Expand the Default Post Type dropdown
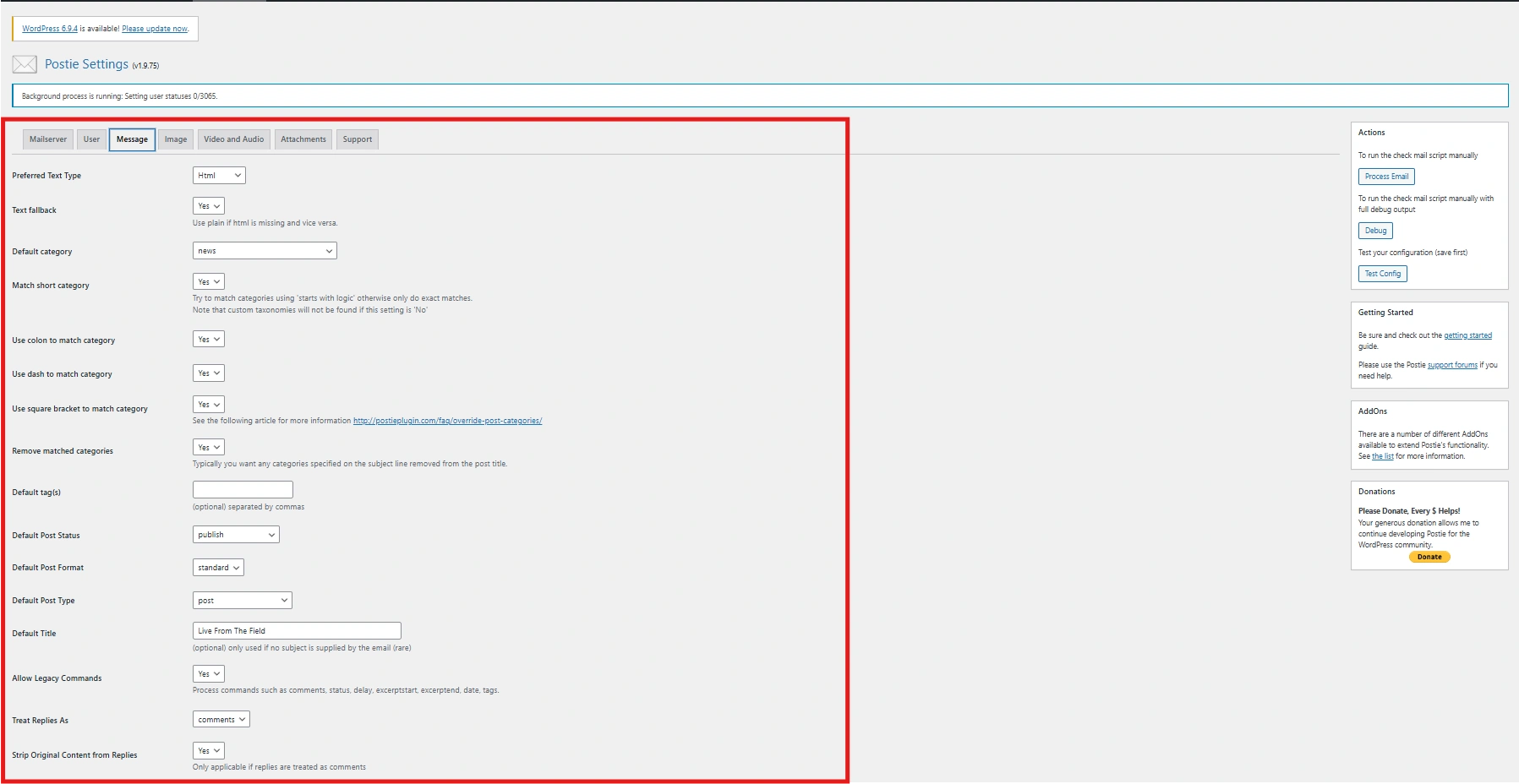Viewport: 1519px width, 784px height. click(243, 601)
